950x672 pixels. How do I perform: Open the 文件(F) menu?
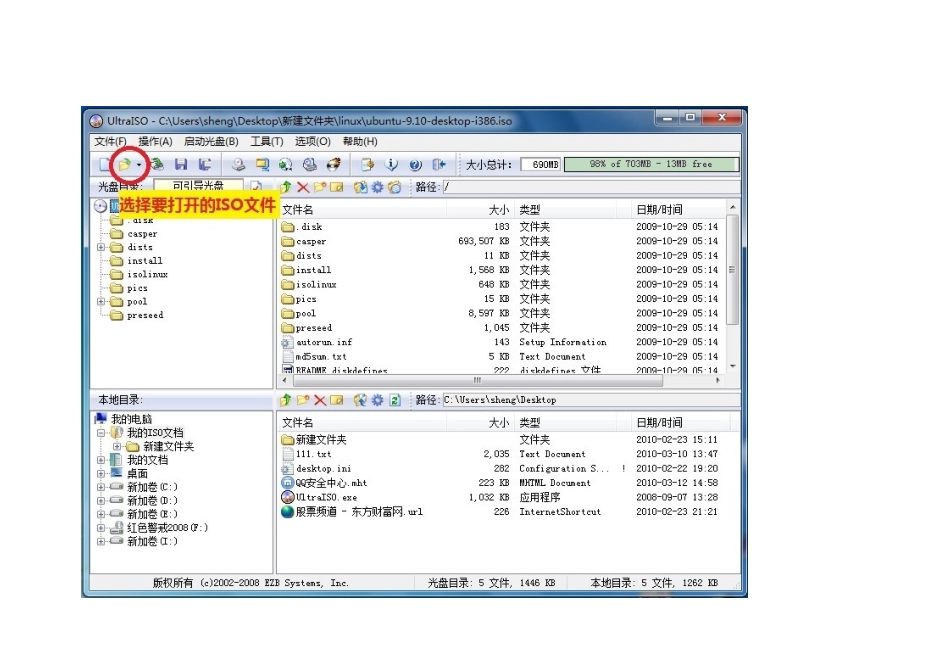pyautogui.click(x=110, y=142)
